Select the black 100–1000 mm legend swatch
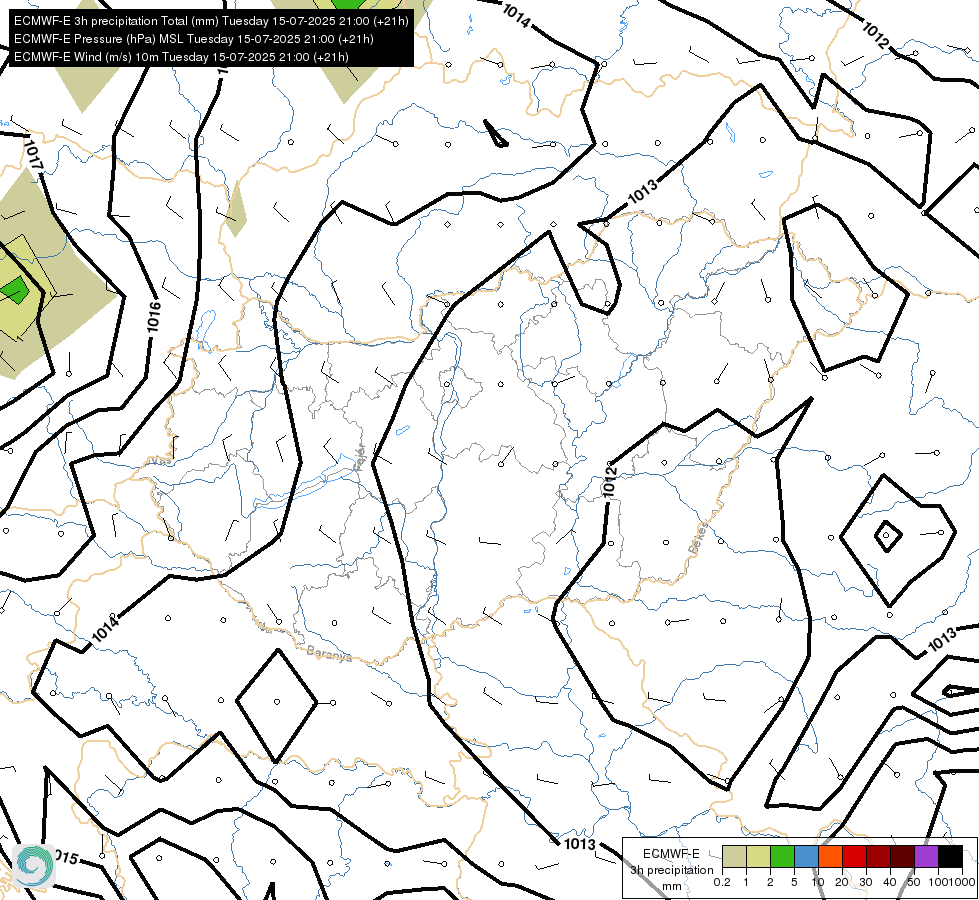Screen dimensions: 979x900 click(x=950, y=856)
